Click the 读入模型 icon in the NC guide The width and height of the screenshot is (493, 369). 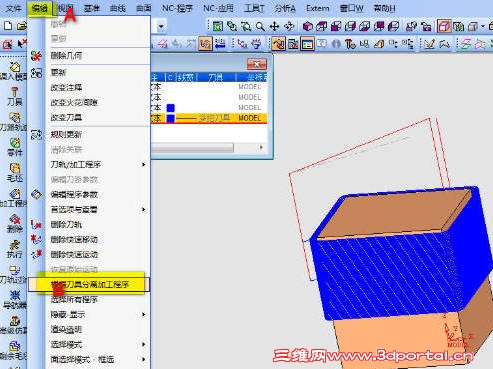pyautogui.click(x=14, y=71)
